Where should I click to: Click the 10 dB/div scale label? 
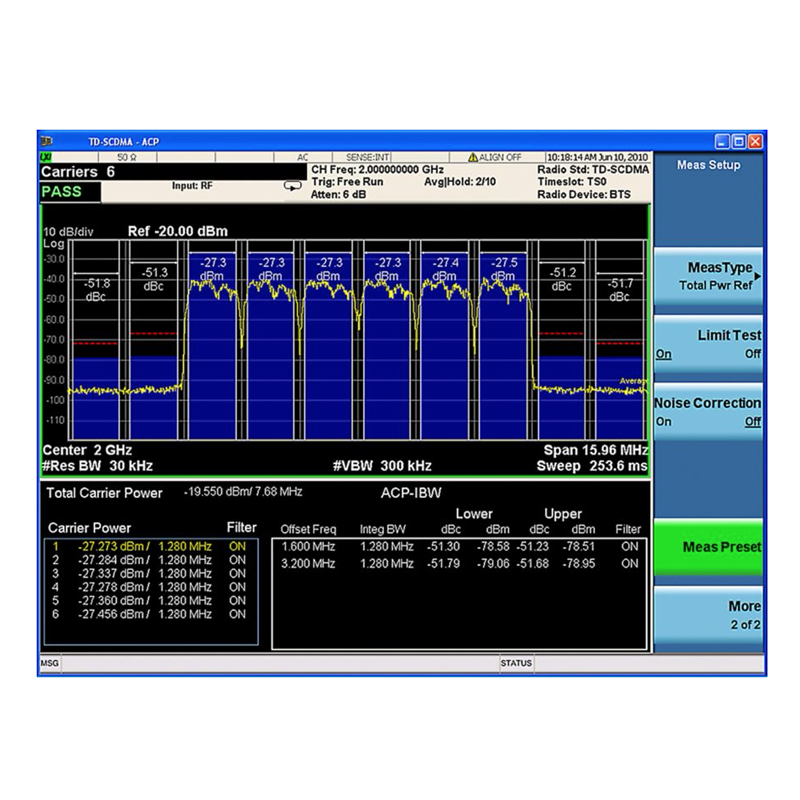[x=68, y=232]
